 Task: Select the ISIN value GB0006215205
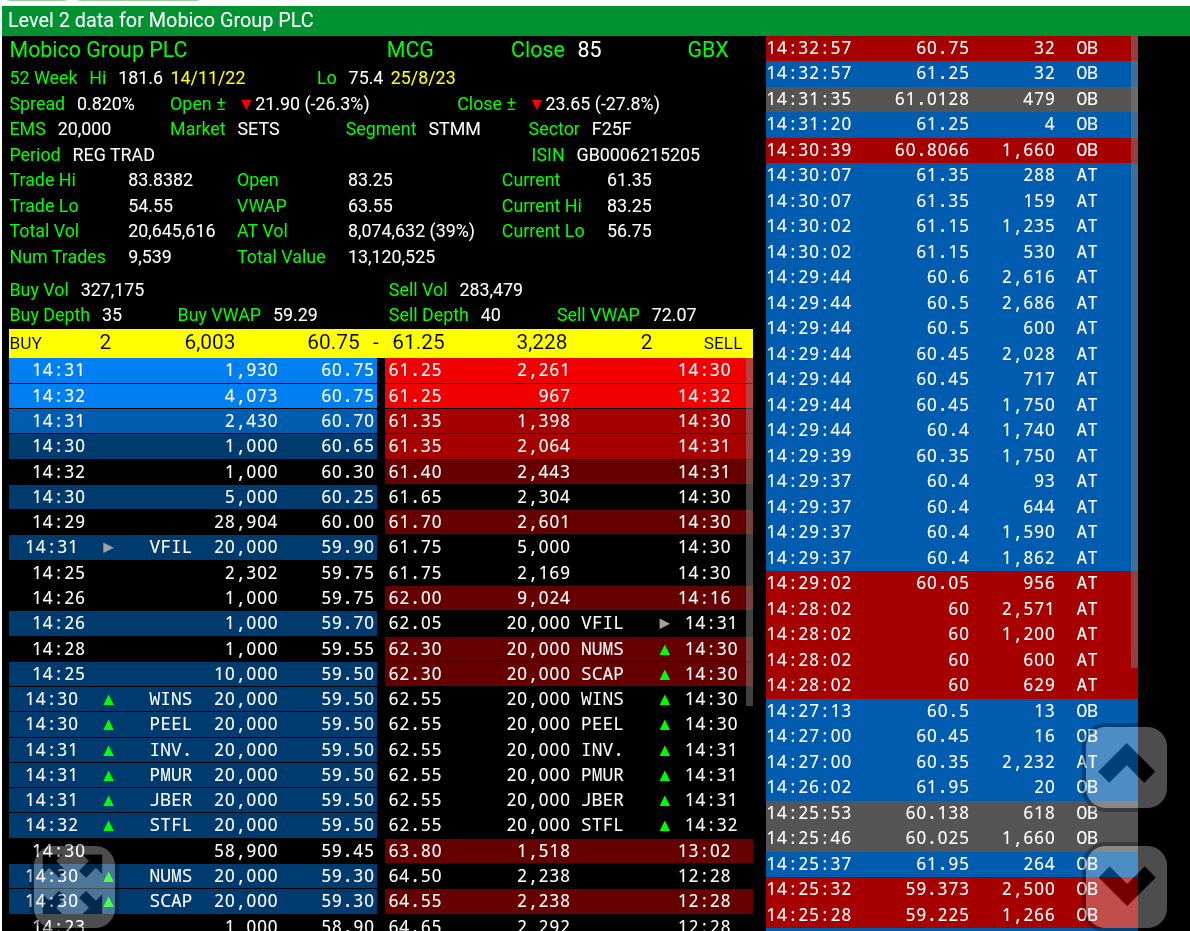638,155
